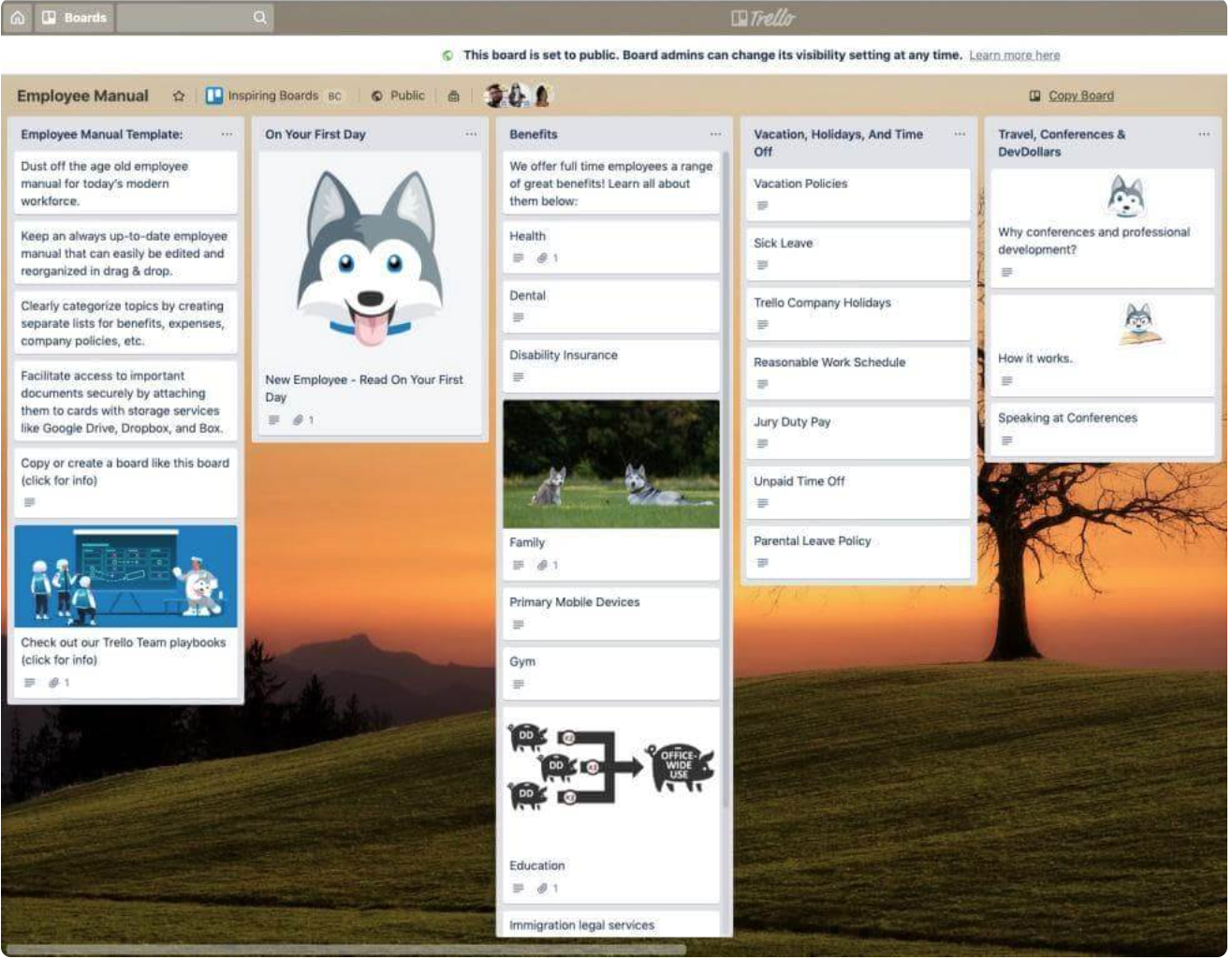Open Trello Company Holidays card
Image resolution: width=1232 pixels, height=959 pixels.
[858, 314]
